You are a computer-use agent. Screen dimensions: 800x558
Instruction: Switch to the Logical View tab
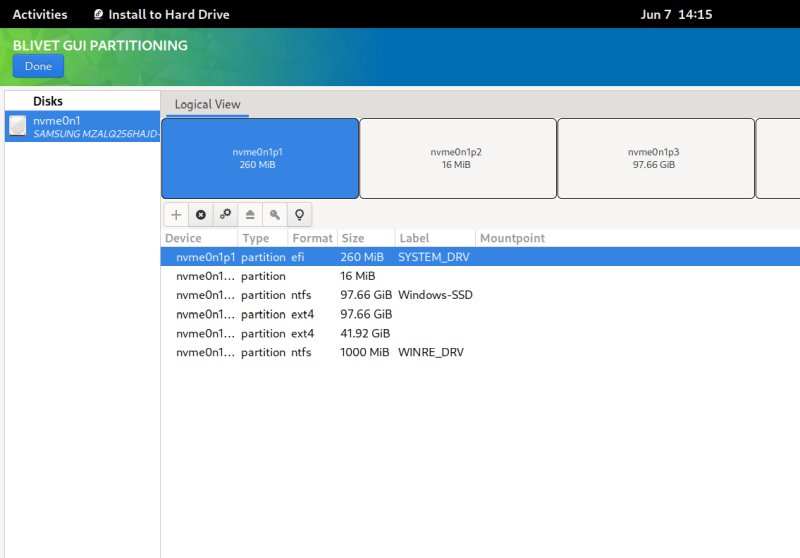(207, 104)
